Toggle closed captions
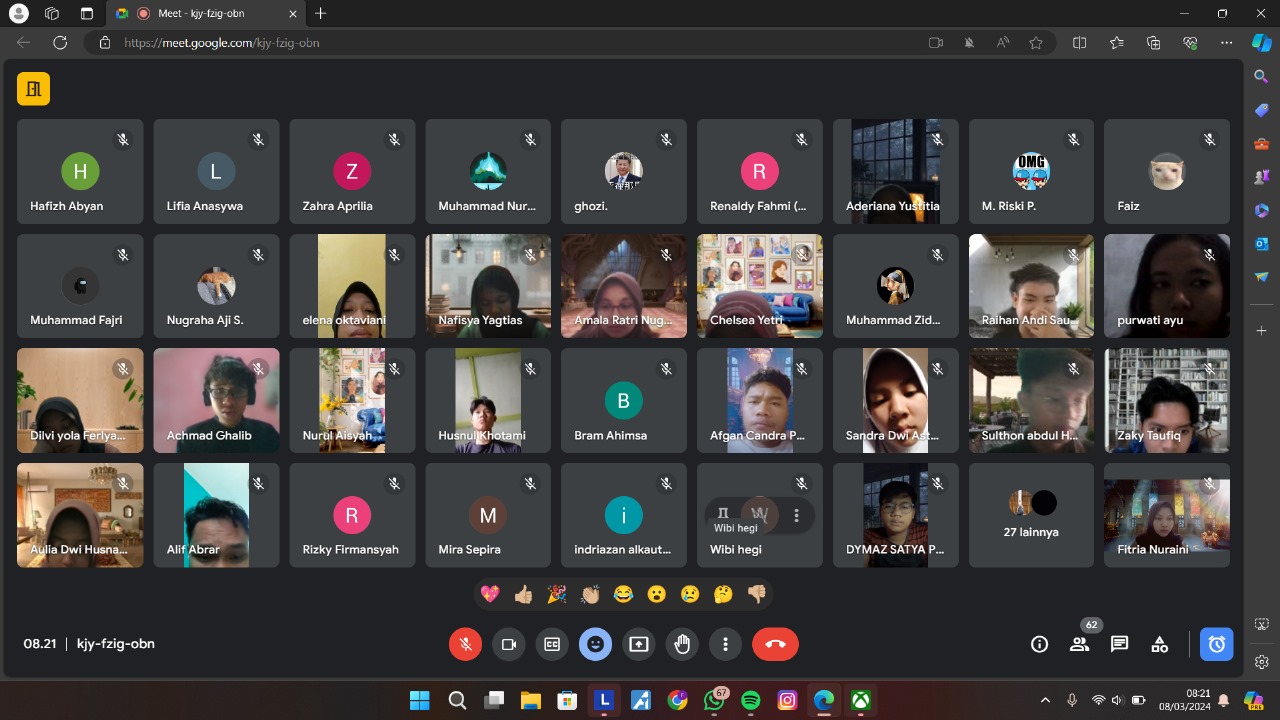 551,644
